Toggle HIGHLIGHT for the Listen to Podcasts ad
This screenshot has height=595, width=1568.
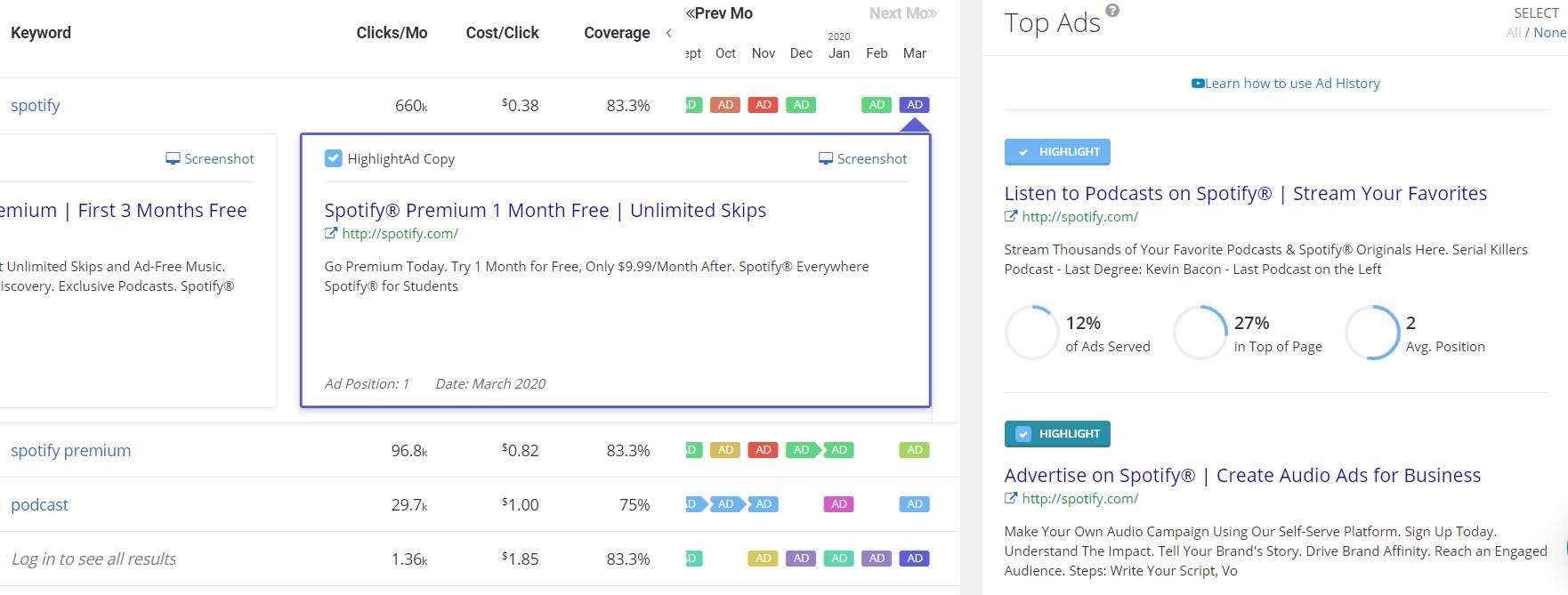(1057, 152)
